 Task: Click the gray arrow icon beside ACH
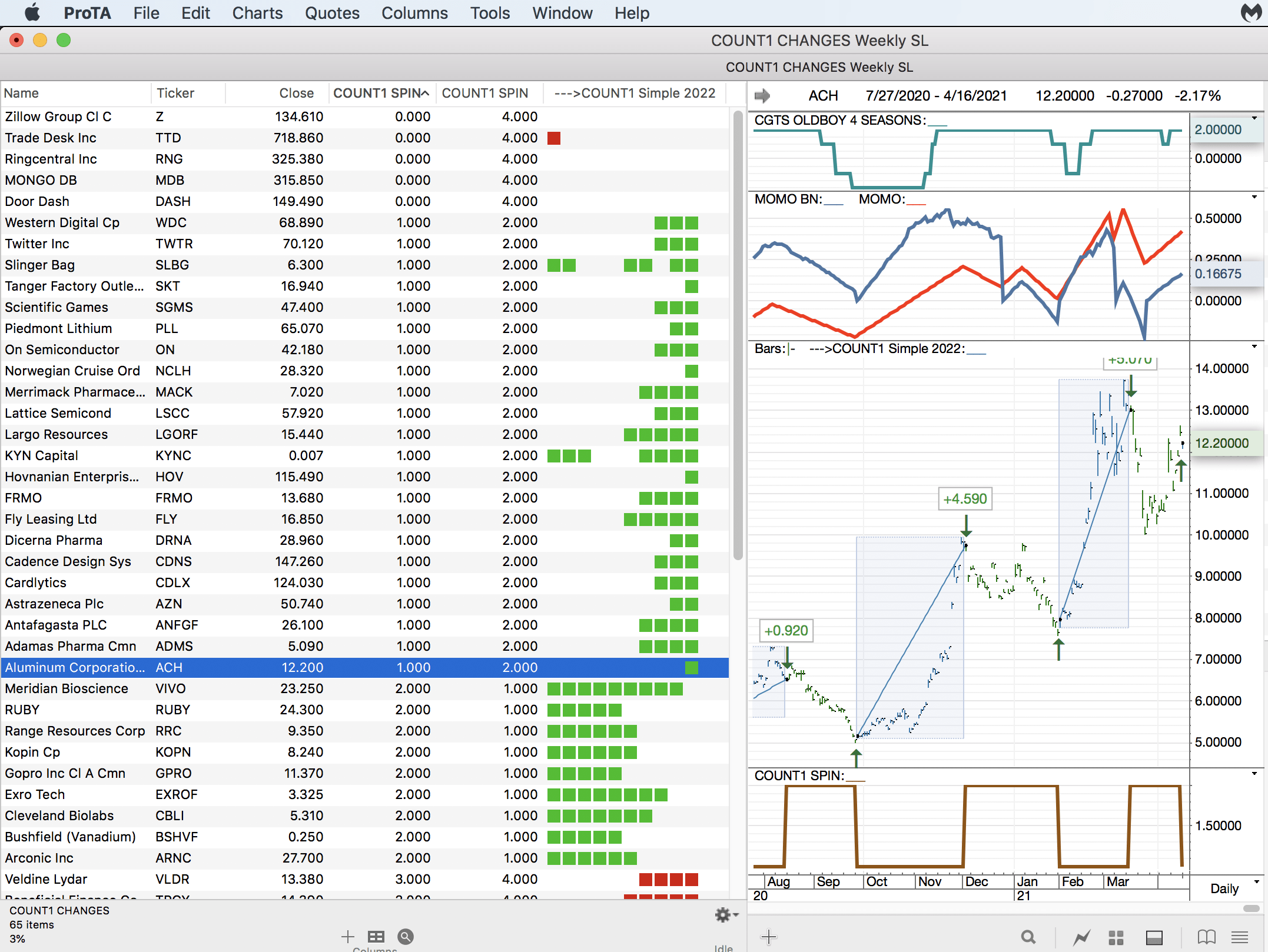[762, 95]
